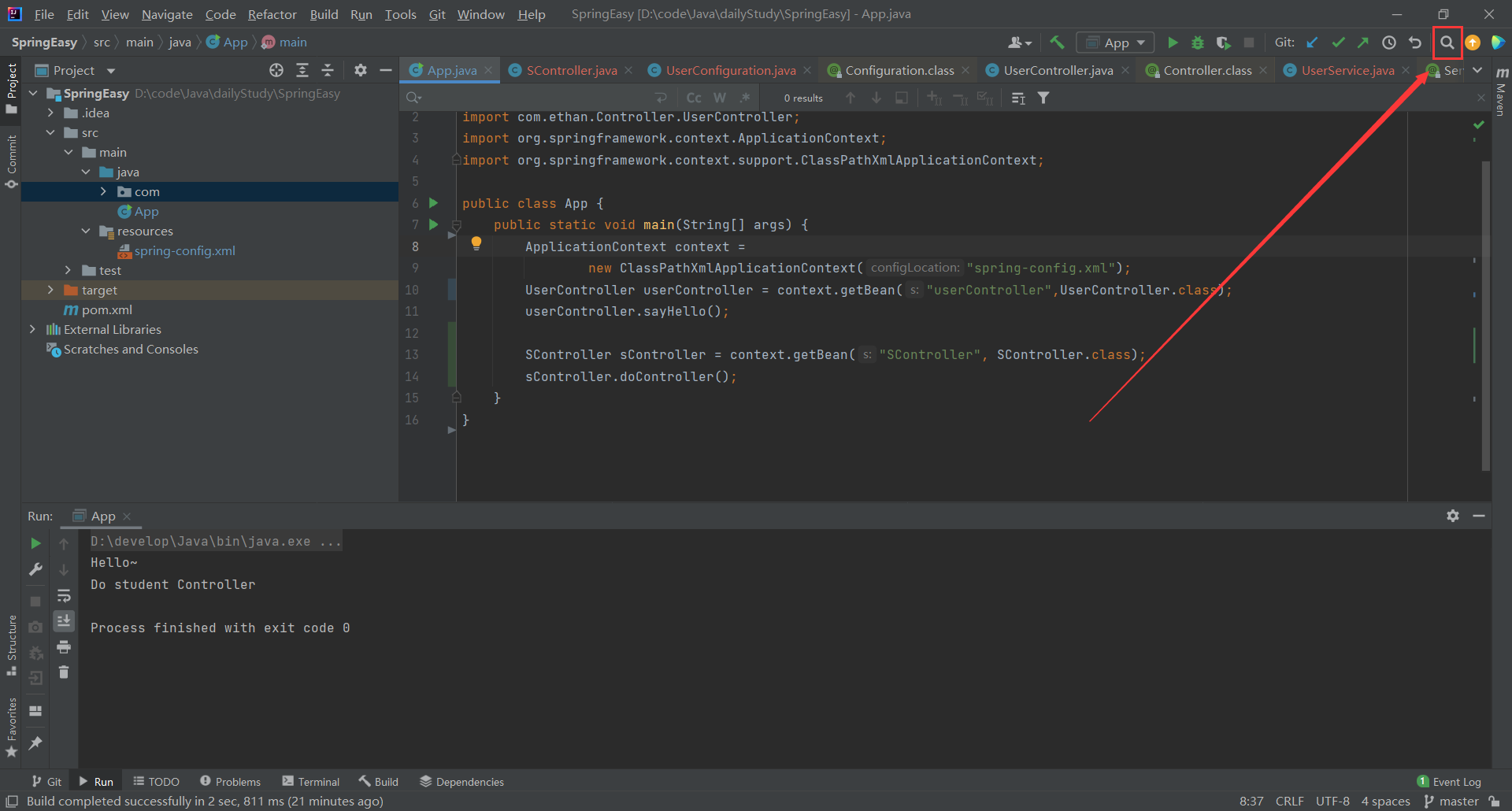Rerun App in Run panel
The height and width of the screenshot is (811, 1512).
[35, 543]
